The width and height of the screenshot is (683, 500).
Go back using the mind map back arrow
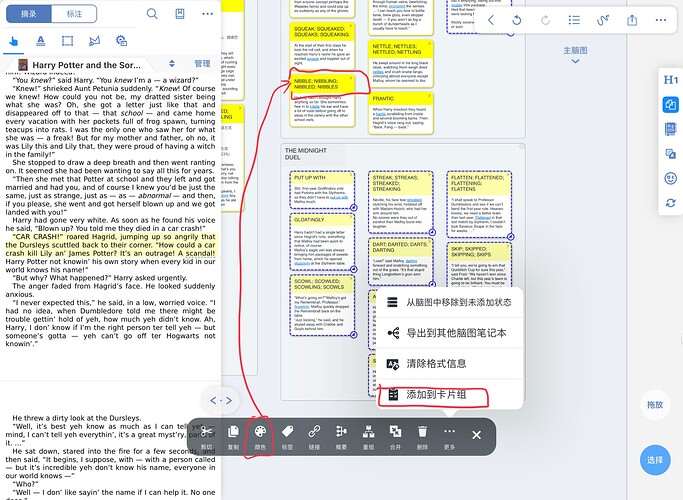tap(490, 20)
